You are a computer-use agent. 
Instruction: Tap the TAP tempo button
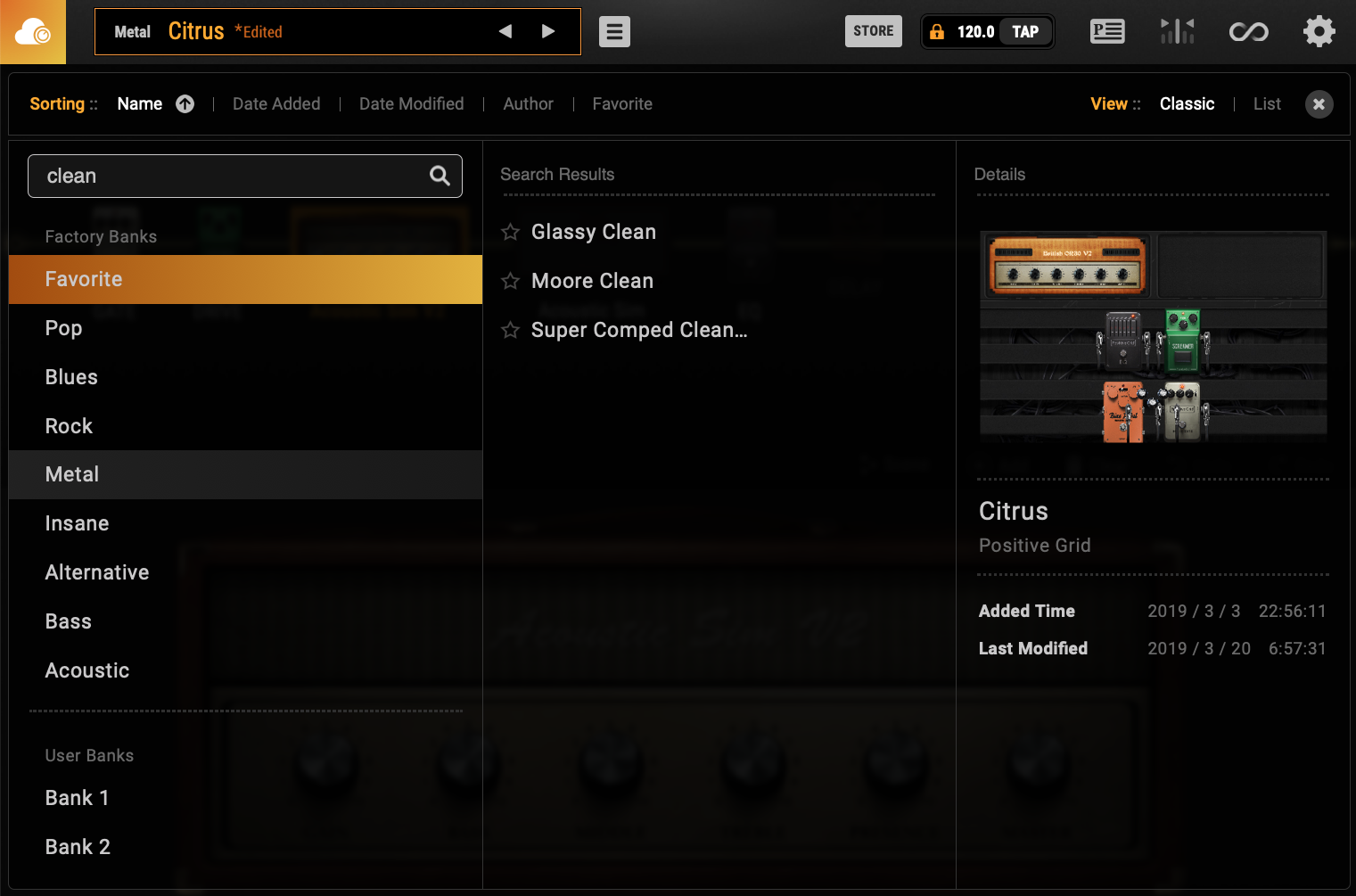1025,32
